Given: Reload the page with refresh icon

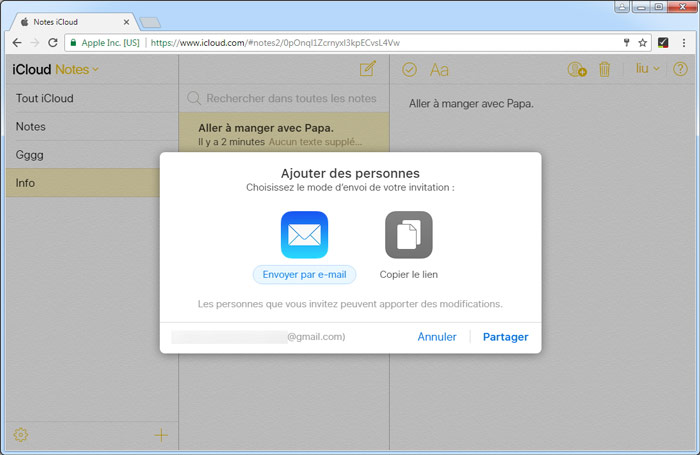Looking at the screenshot, I should pyautogui.click(x=53, y=43).
